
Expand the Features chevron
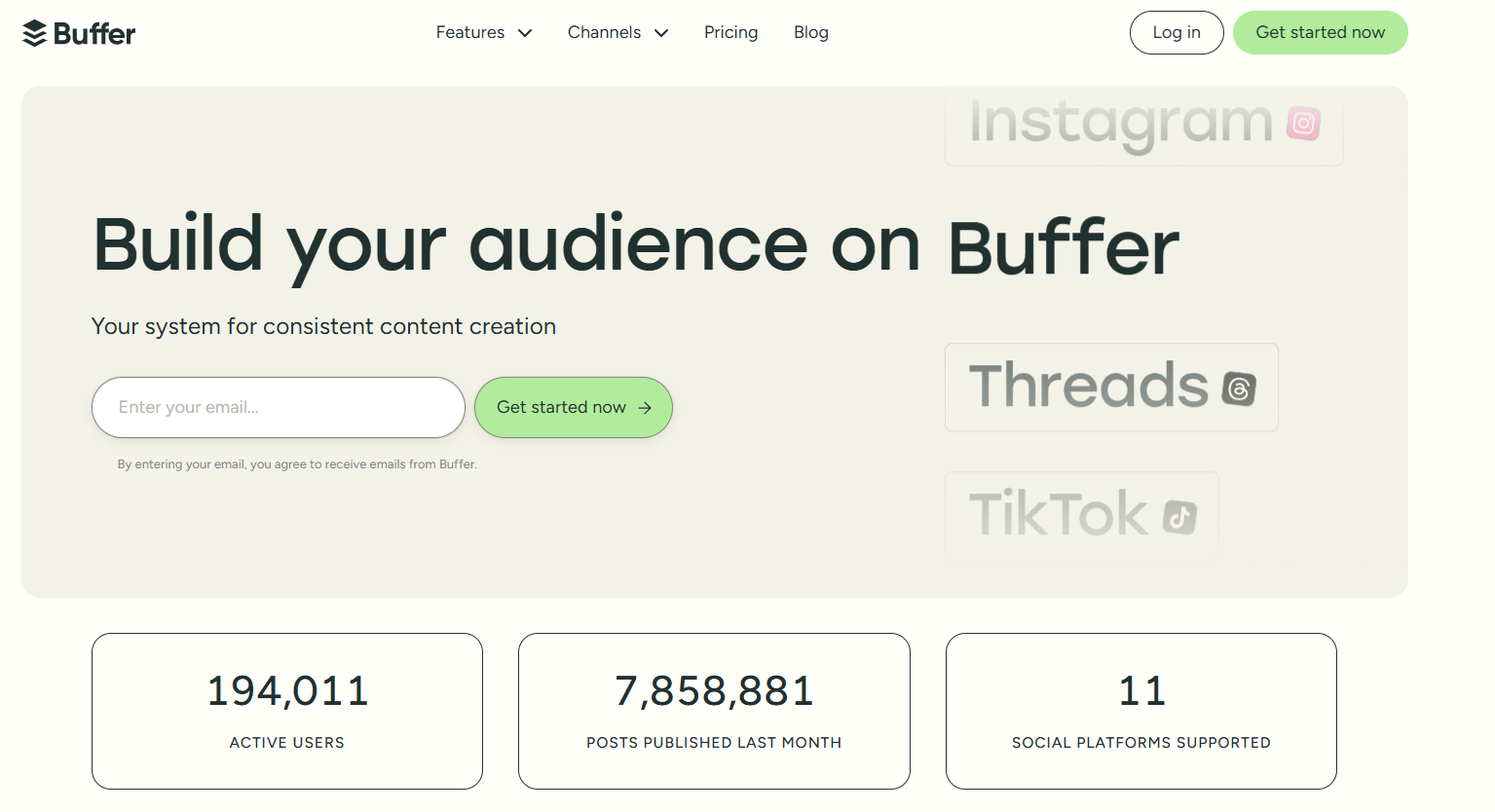525,33
